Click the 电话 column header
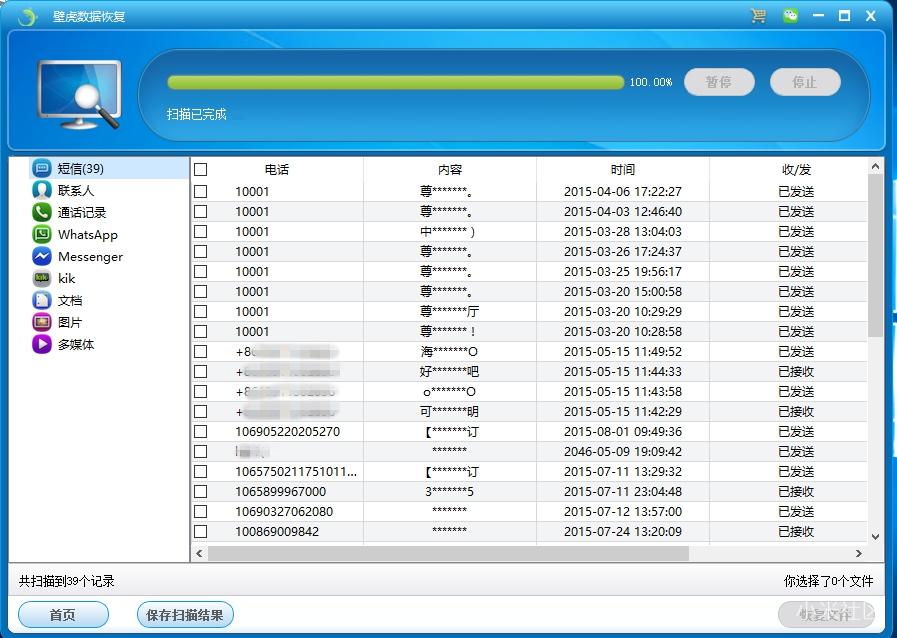Viewport: 897px width, 638px height. (277, 169)
